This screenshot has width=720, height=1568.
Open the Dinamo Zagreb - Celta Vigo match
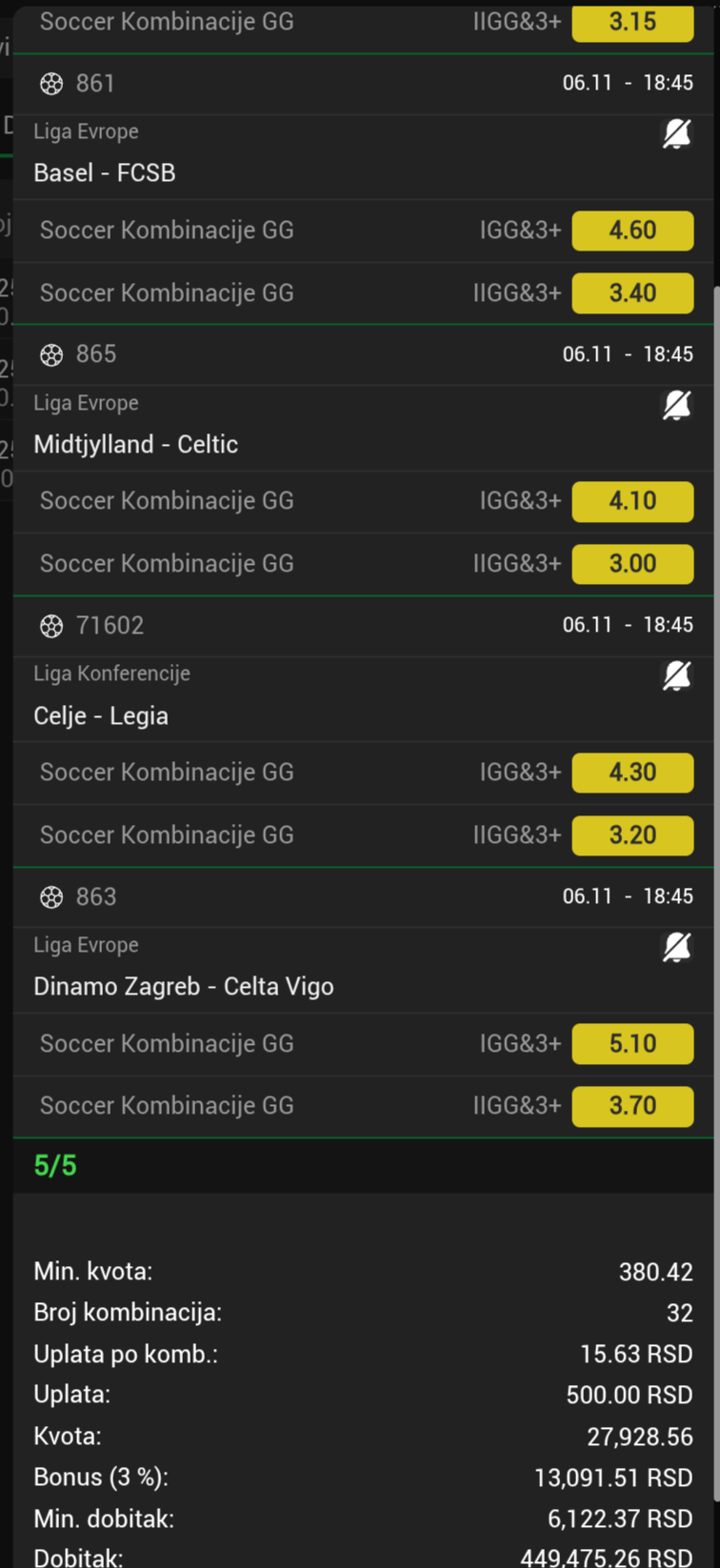(x=184, y=986)
